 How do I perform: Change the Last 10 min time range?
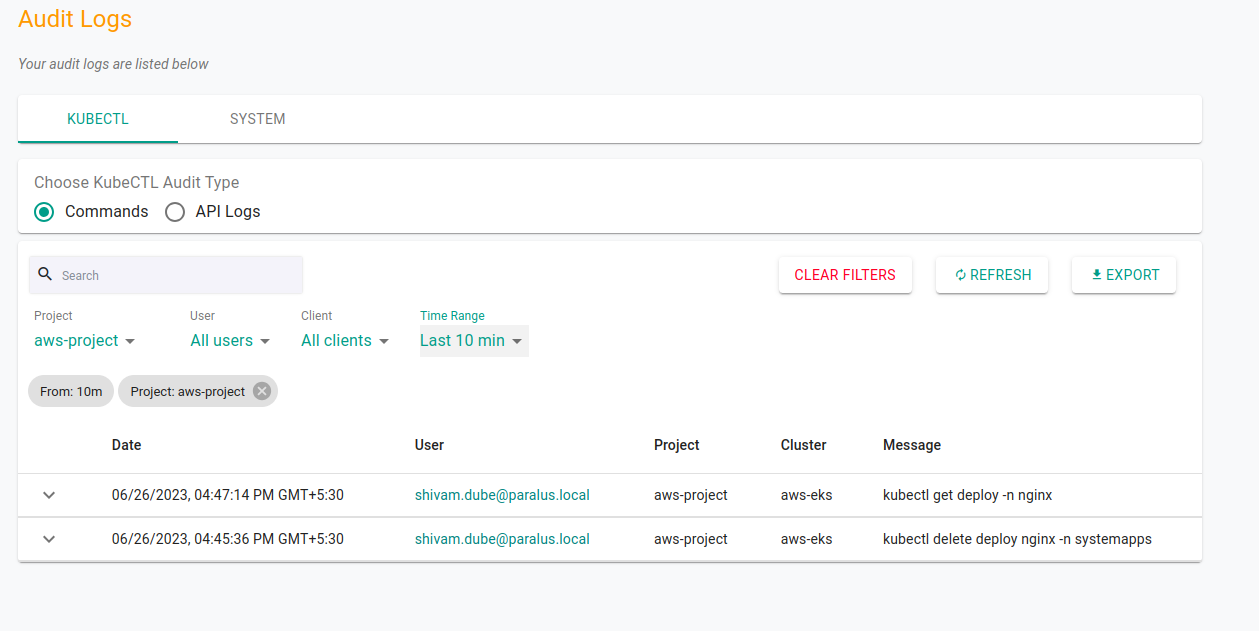471,340
